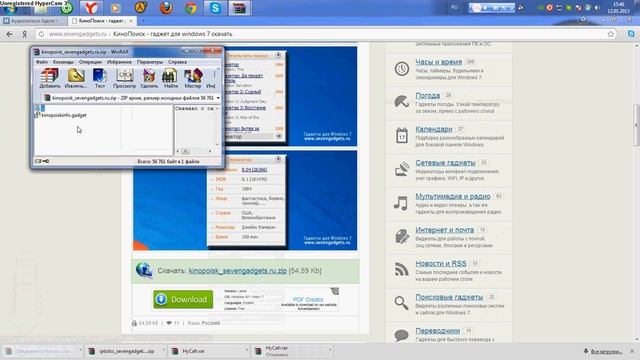The image size is (640, 360).
Task: Switch to the first browser tab
Action: pyautogui.click(x=33, y=20)
